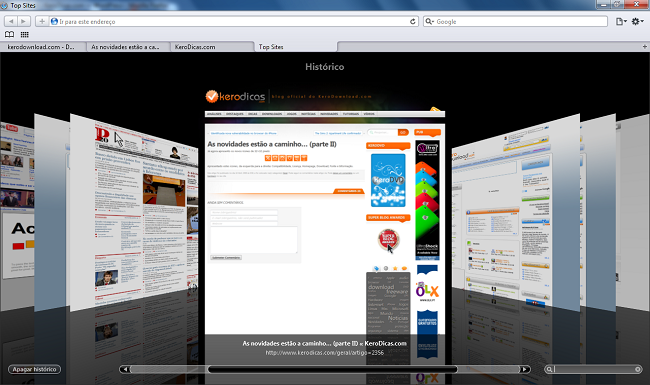The height and width of the screenshot is (385, 650).
Task: Click the page title caption KeroDicas.com
Action: (x=325, y=343)
